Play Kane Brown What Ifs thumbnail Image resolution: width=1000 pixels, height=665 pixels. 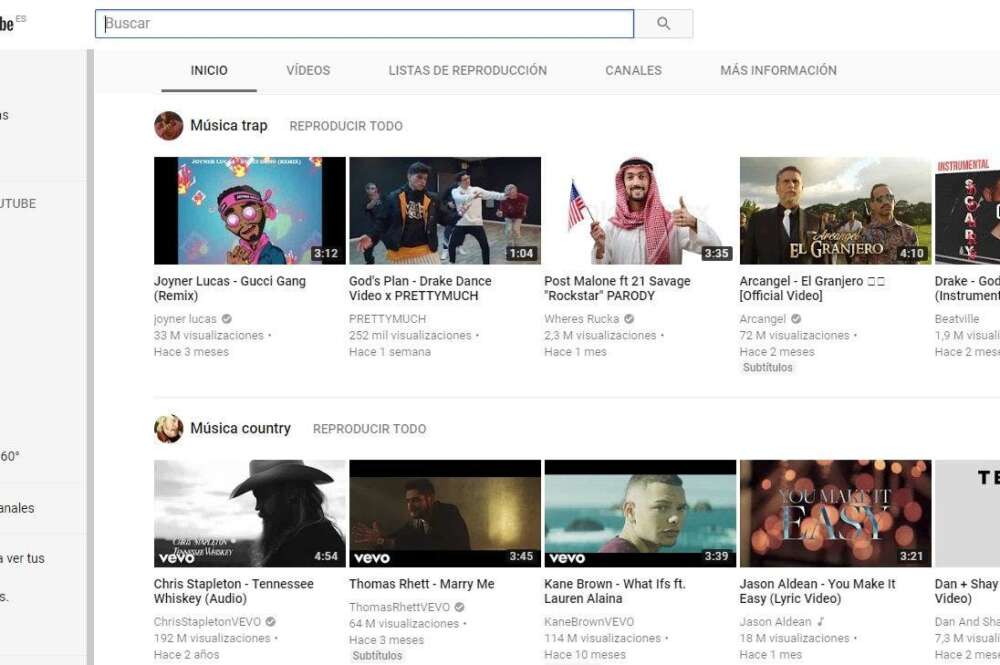[640, 513]
